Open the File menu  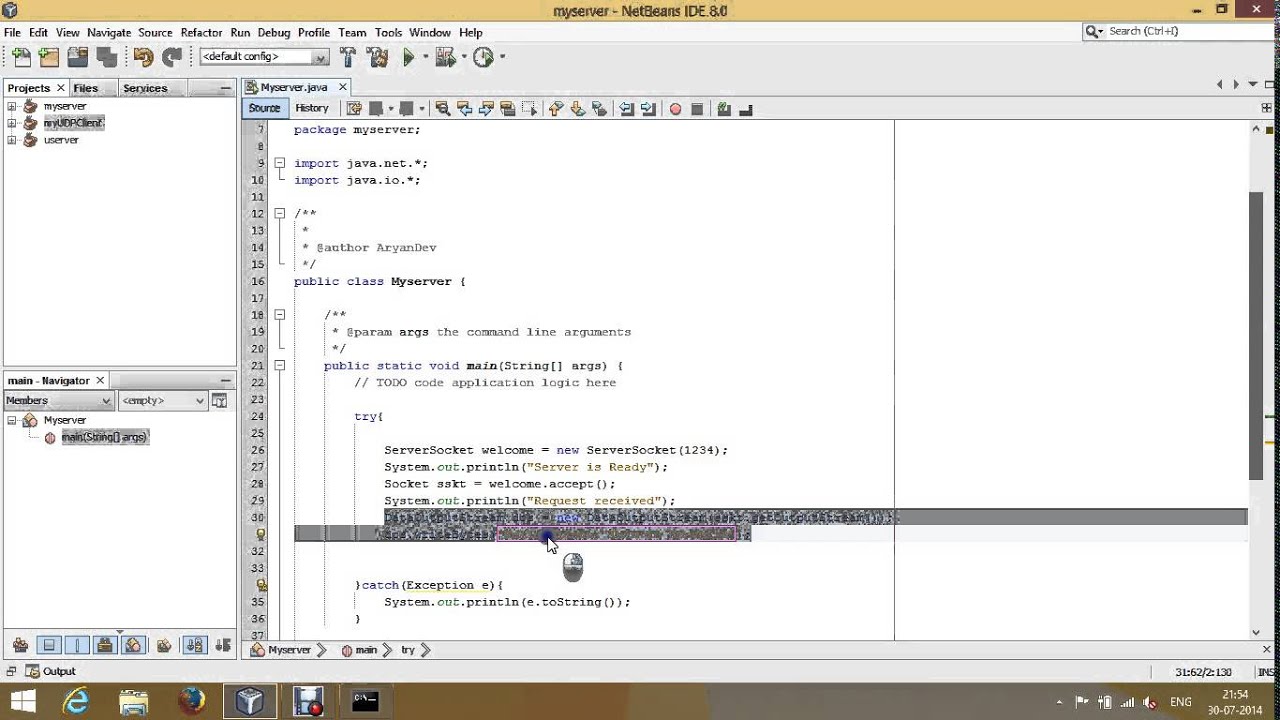click(x=12, y=32)
